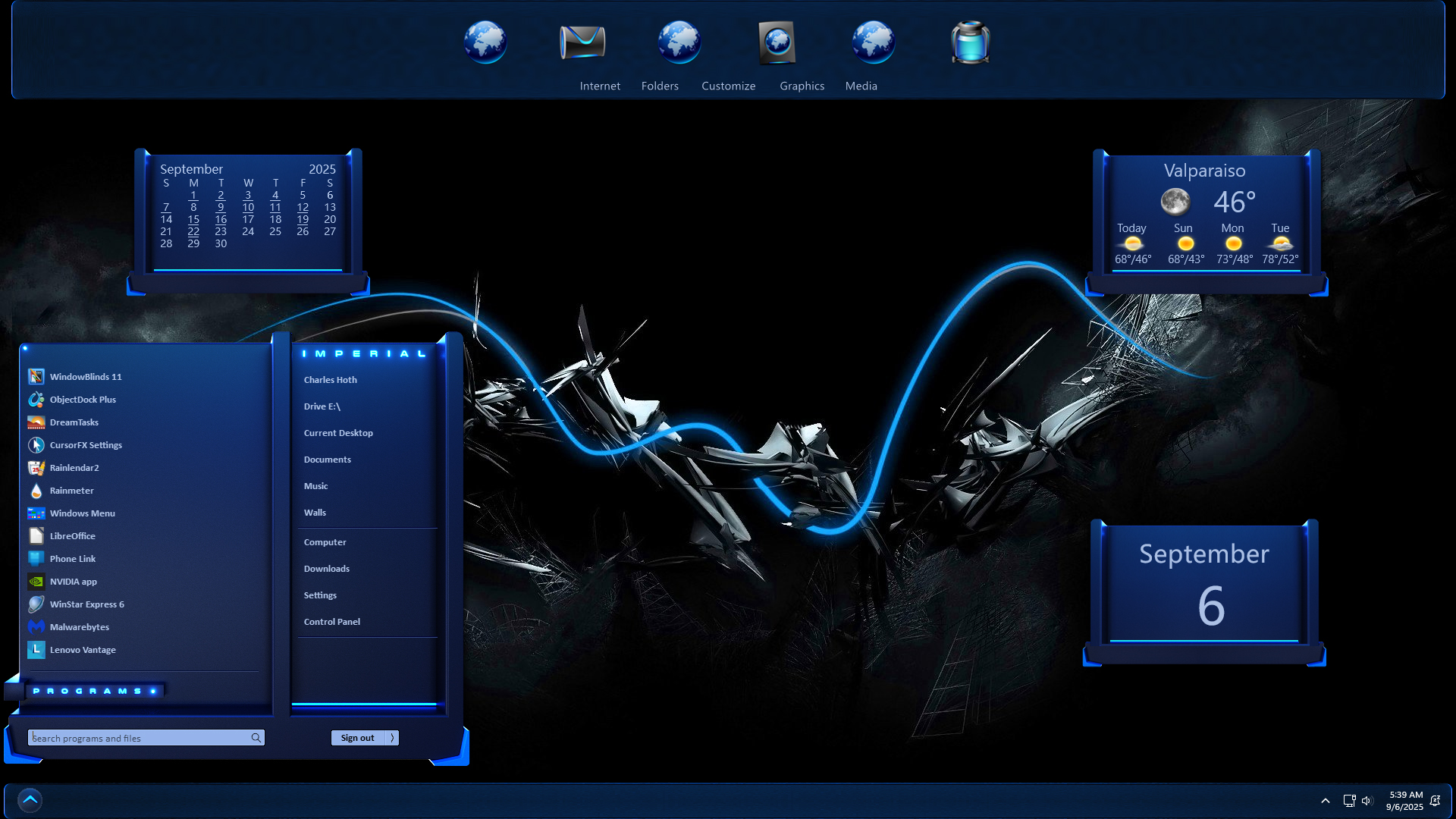Image resolution: width=1456 pixels, height=819 pixels.
Task: Launch ObjectDock Plus
Action: pyautogui.click(x=82, y=400)
